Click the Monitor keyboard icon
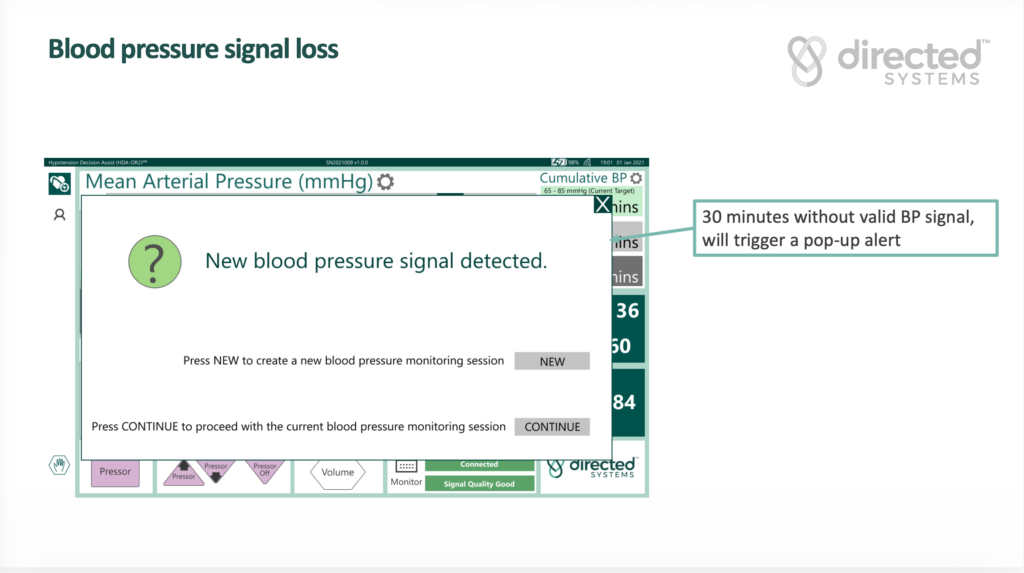 click(x=406, y=466)
